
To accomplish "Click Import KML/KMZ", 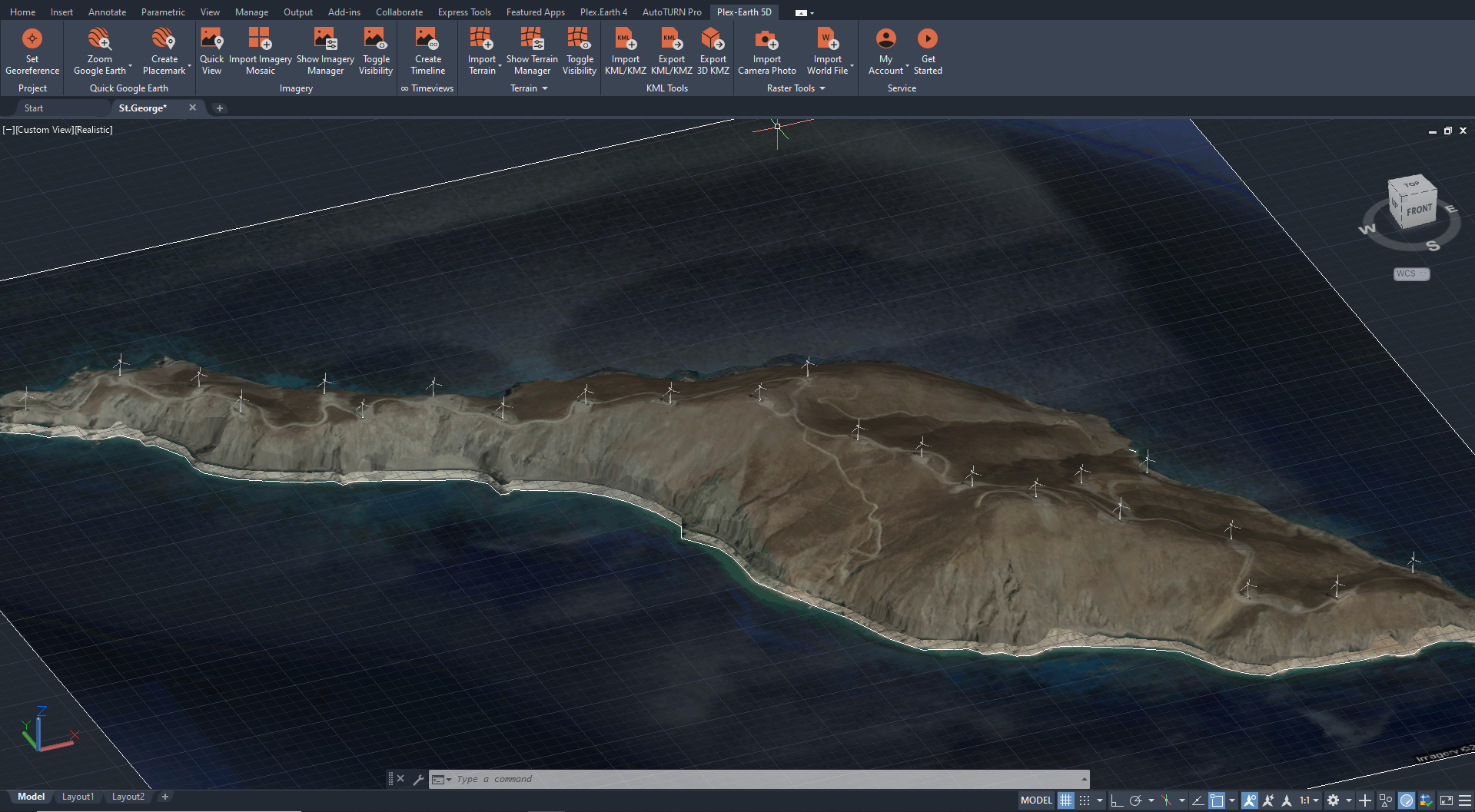I will pos(625,51).
